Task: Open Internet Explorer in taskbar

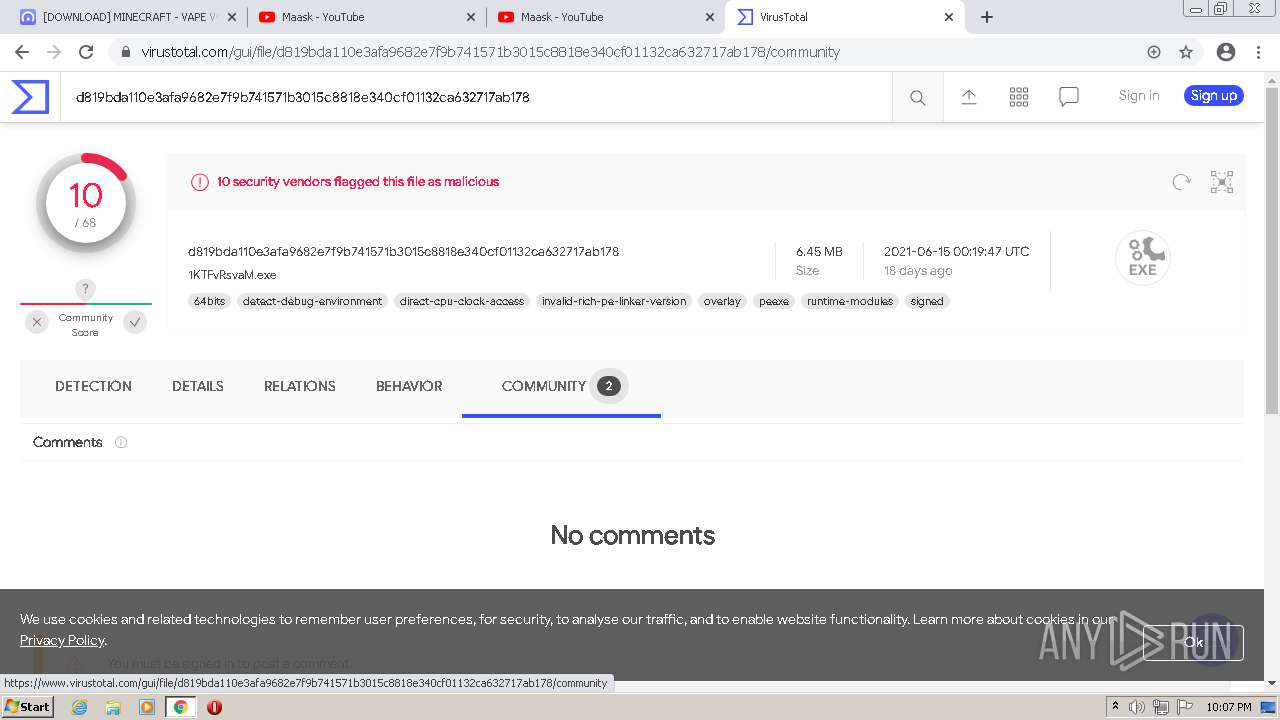Action: pos(79,707)
